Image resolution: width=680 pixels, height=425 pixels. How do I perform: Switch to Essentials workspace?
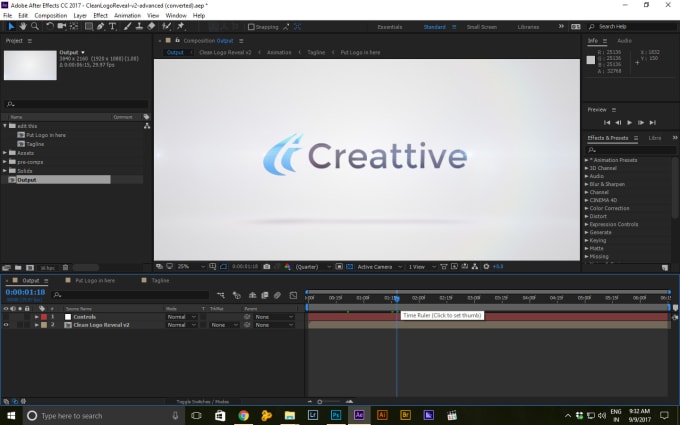[x=389, y=27]
